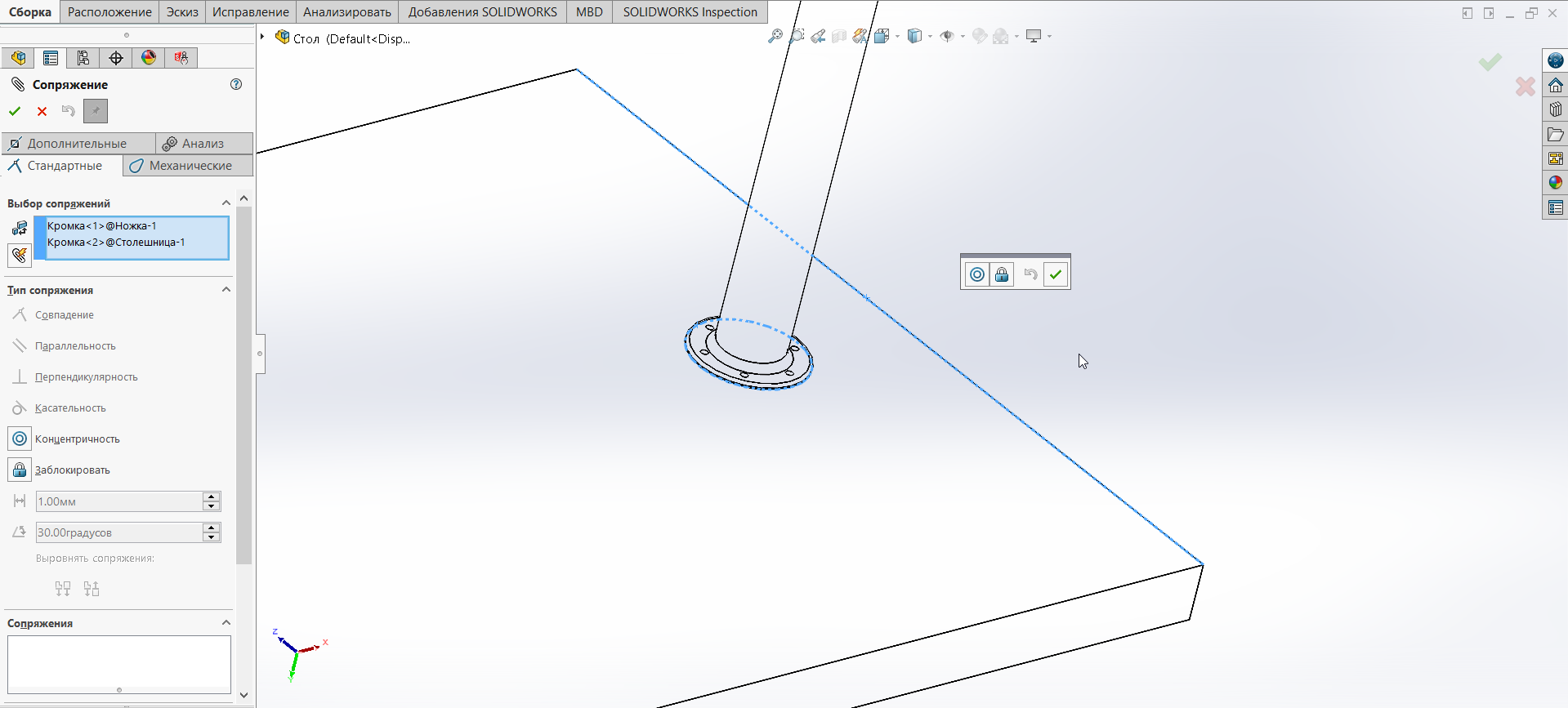
Task: Click the undo arrow in the floating mate toolbar
Action: click(x=1031, y=274)
